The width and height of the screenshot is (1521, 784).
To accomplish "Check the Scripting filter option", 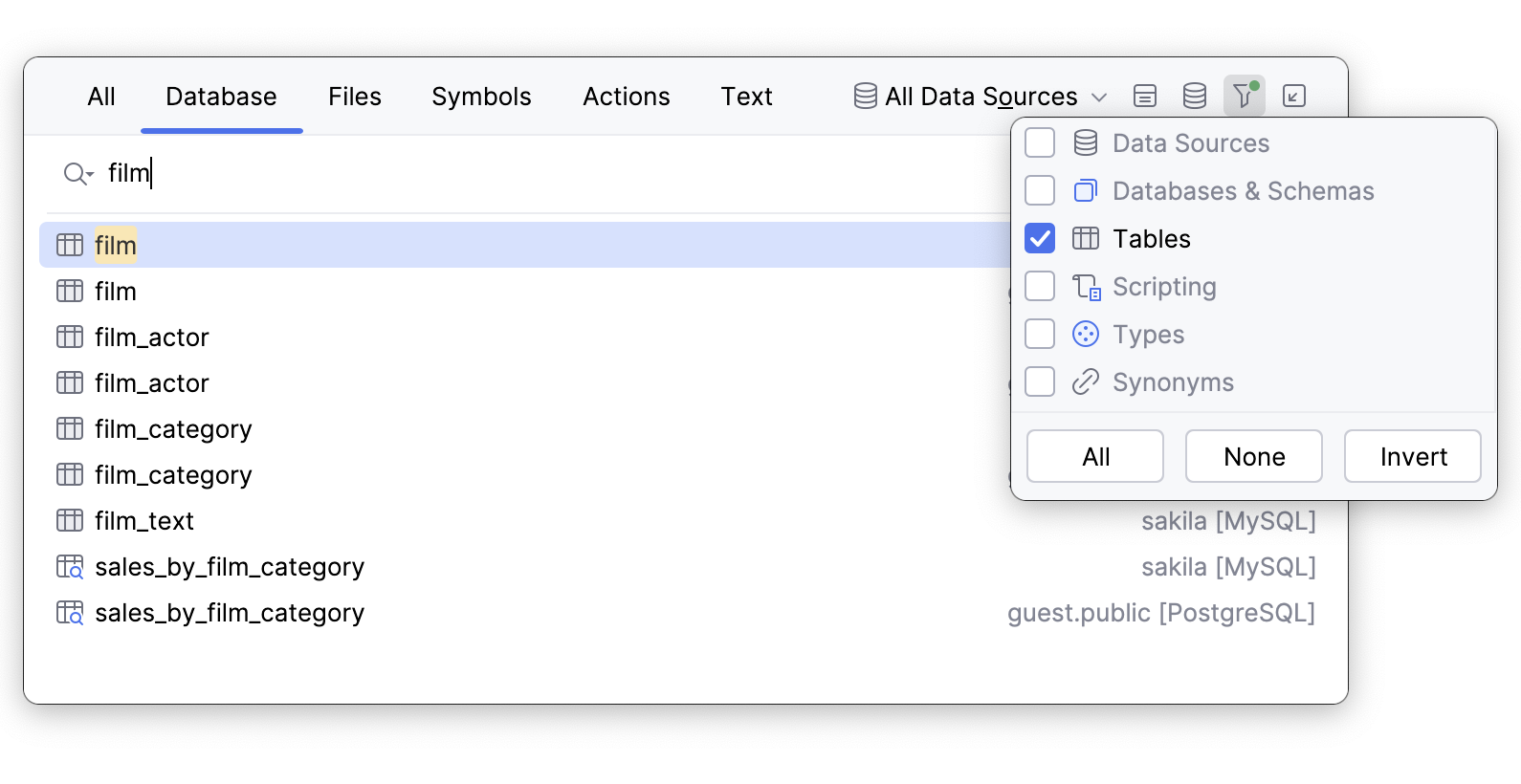I will coord(1040,286).
